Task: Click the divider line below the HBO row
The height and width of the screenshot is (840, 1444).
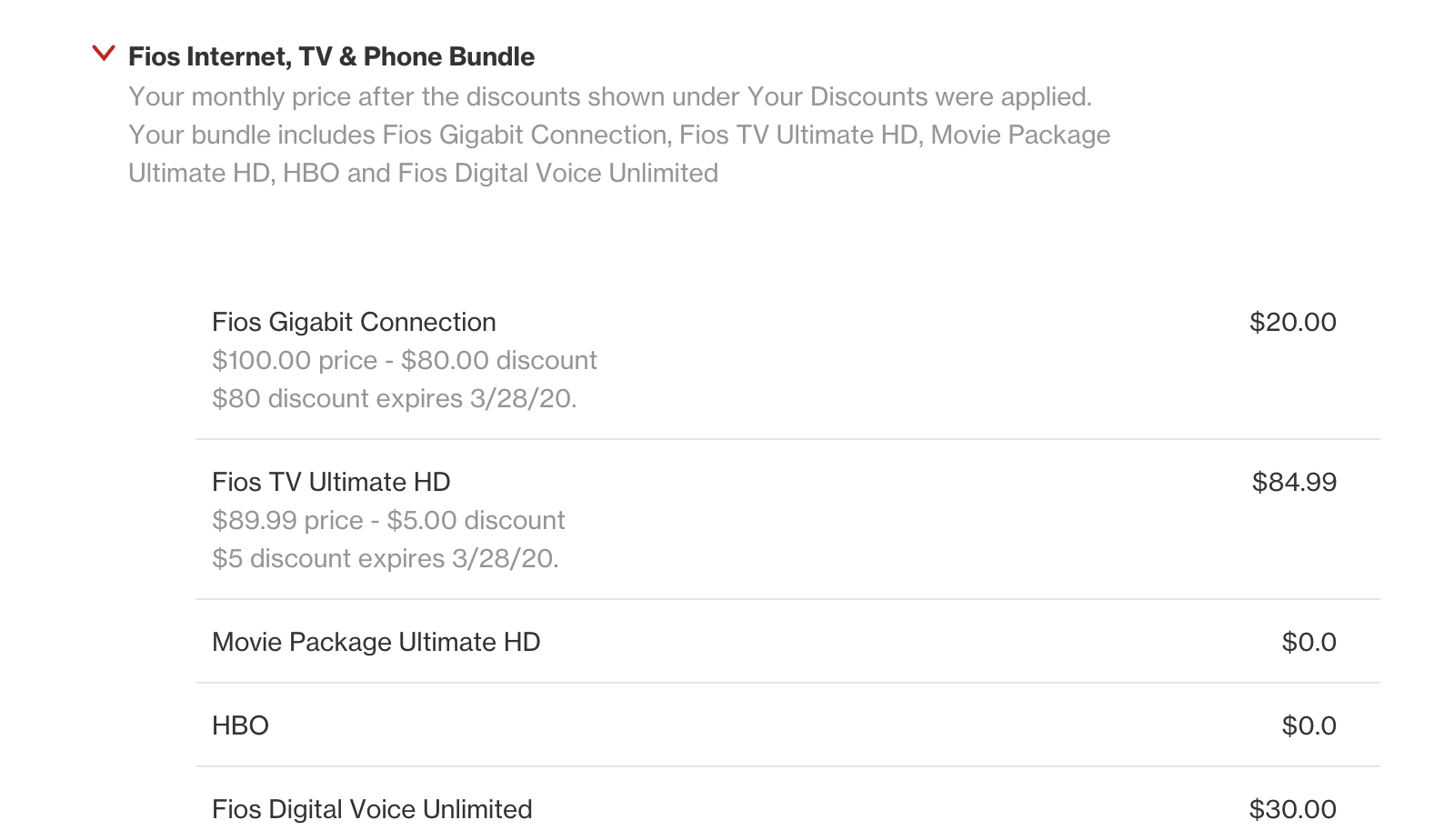Action: [787, 766]
